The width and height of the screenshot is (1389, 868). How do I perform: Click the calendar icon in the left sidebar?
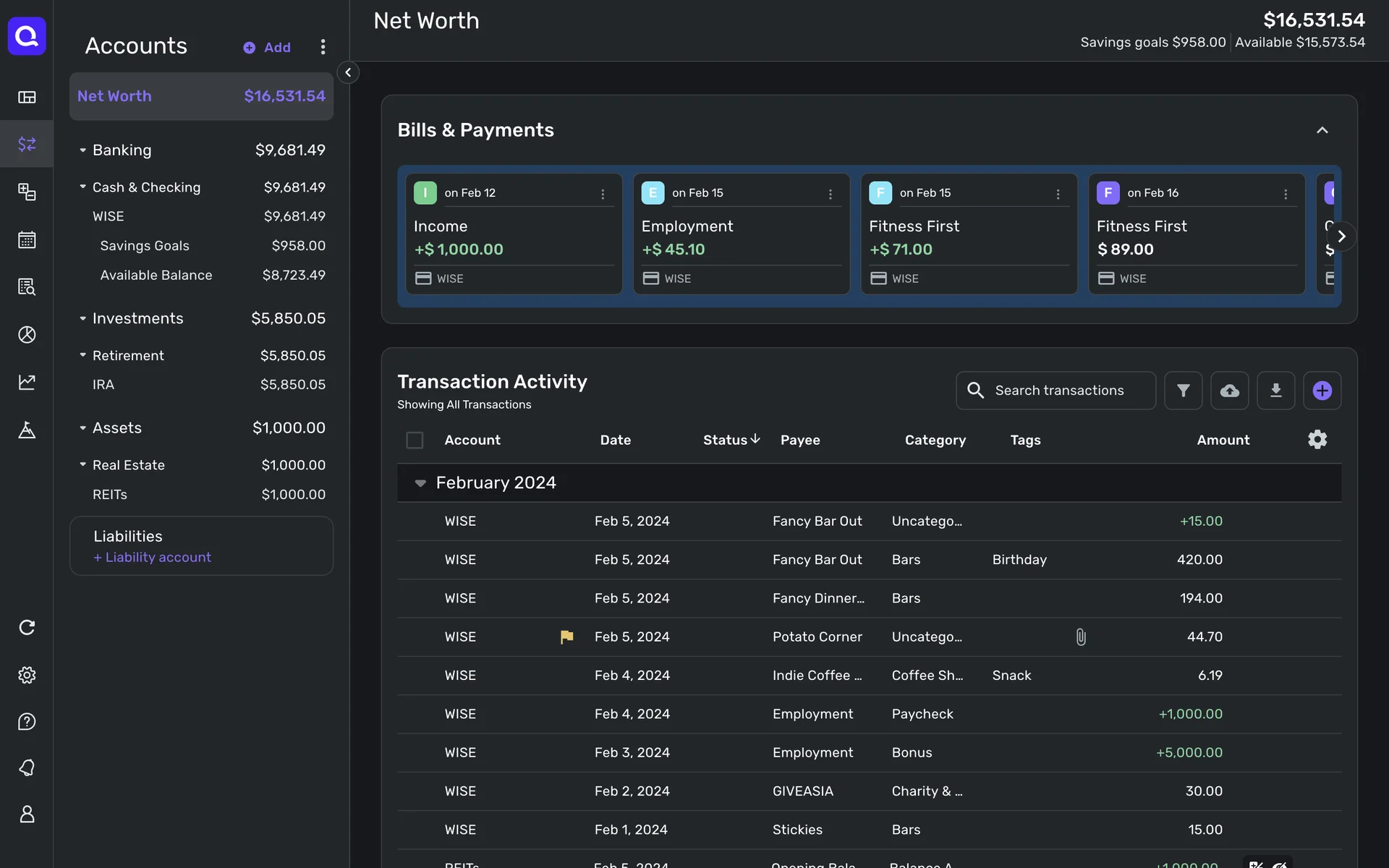(x=27, y=239)
